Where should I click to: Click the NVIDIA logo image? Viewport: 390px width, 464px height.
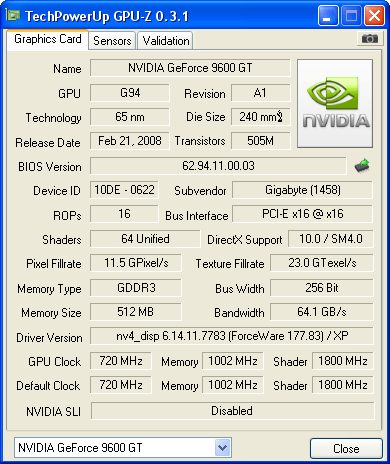tap(335, 104)
